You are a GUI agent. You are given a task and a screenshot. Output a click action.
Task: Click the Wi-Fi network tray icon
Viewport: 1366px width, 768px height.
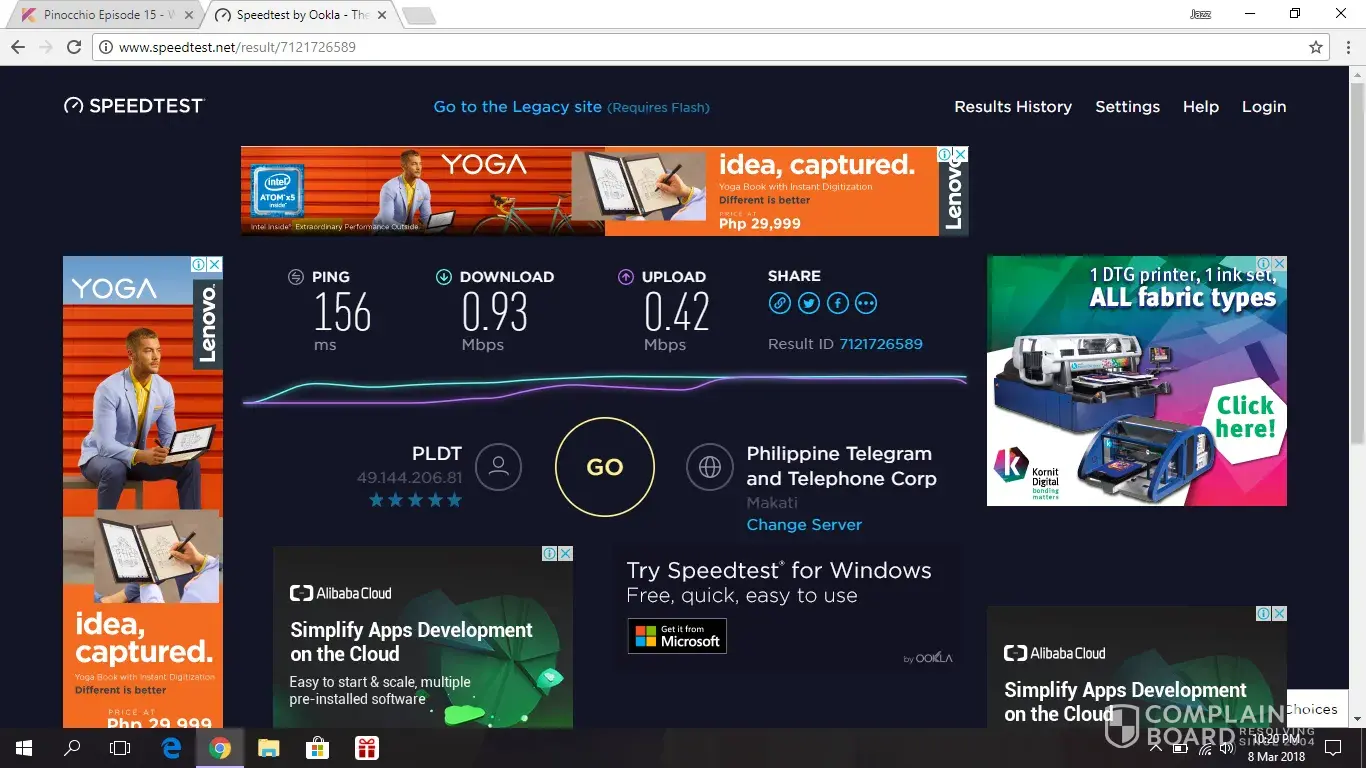tap(1204, 748)
